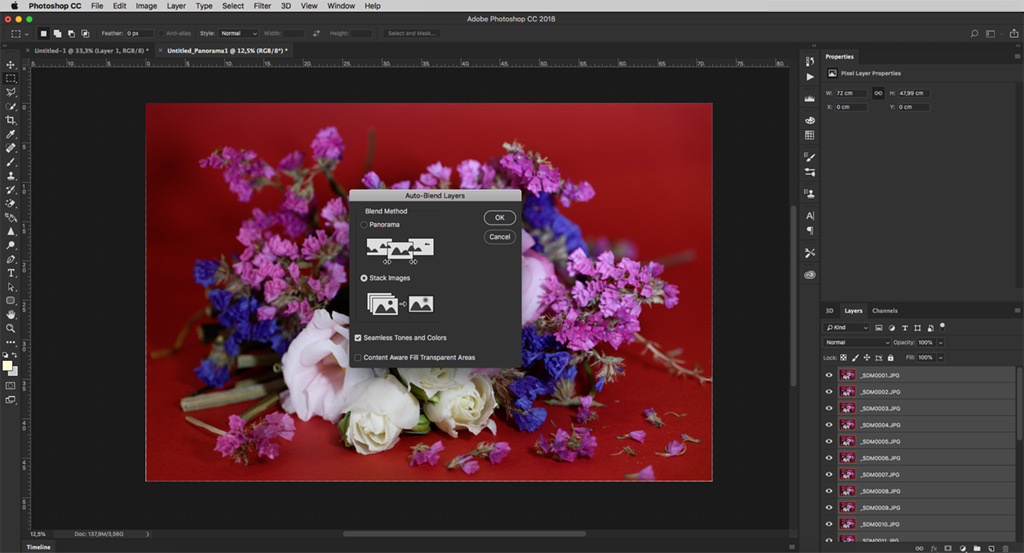Image resolution: width=1024 pixels, height=553 pixels.
Task: Click the Lasso tool
Action: (x=11, y=92)
